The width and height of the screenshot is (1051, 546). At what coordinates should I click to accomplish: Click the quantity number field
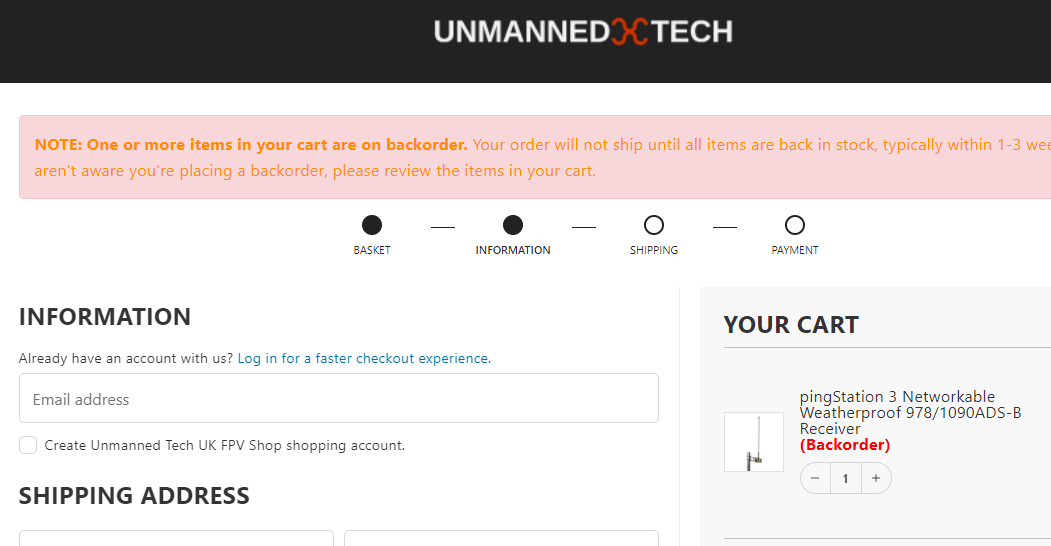pyautogui.click(x=845, y=478)
